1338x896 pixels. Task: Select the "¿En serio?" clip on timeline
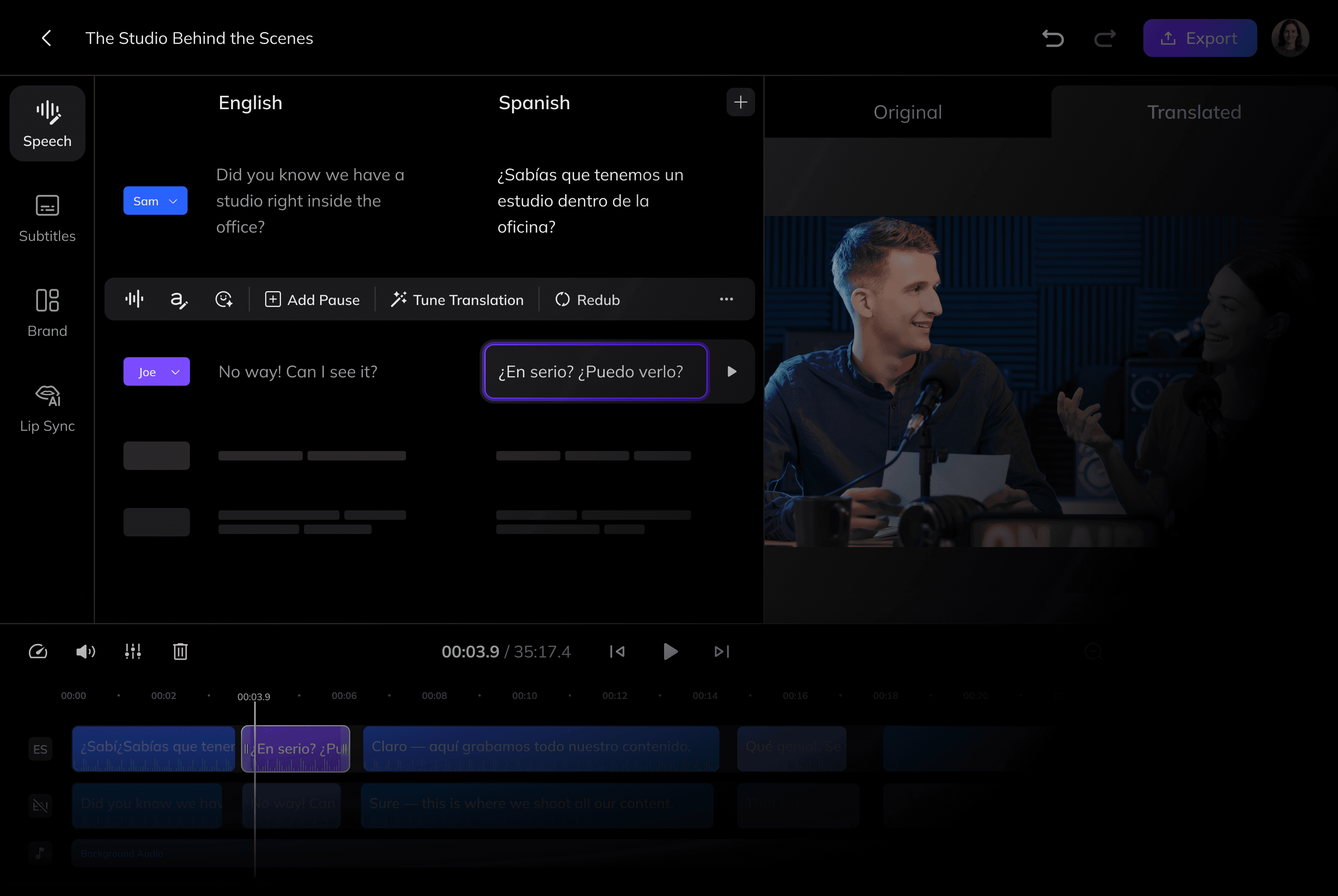[296, 748]
